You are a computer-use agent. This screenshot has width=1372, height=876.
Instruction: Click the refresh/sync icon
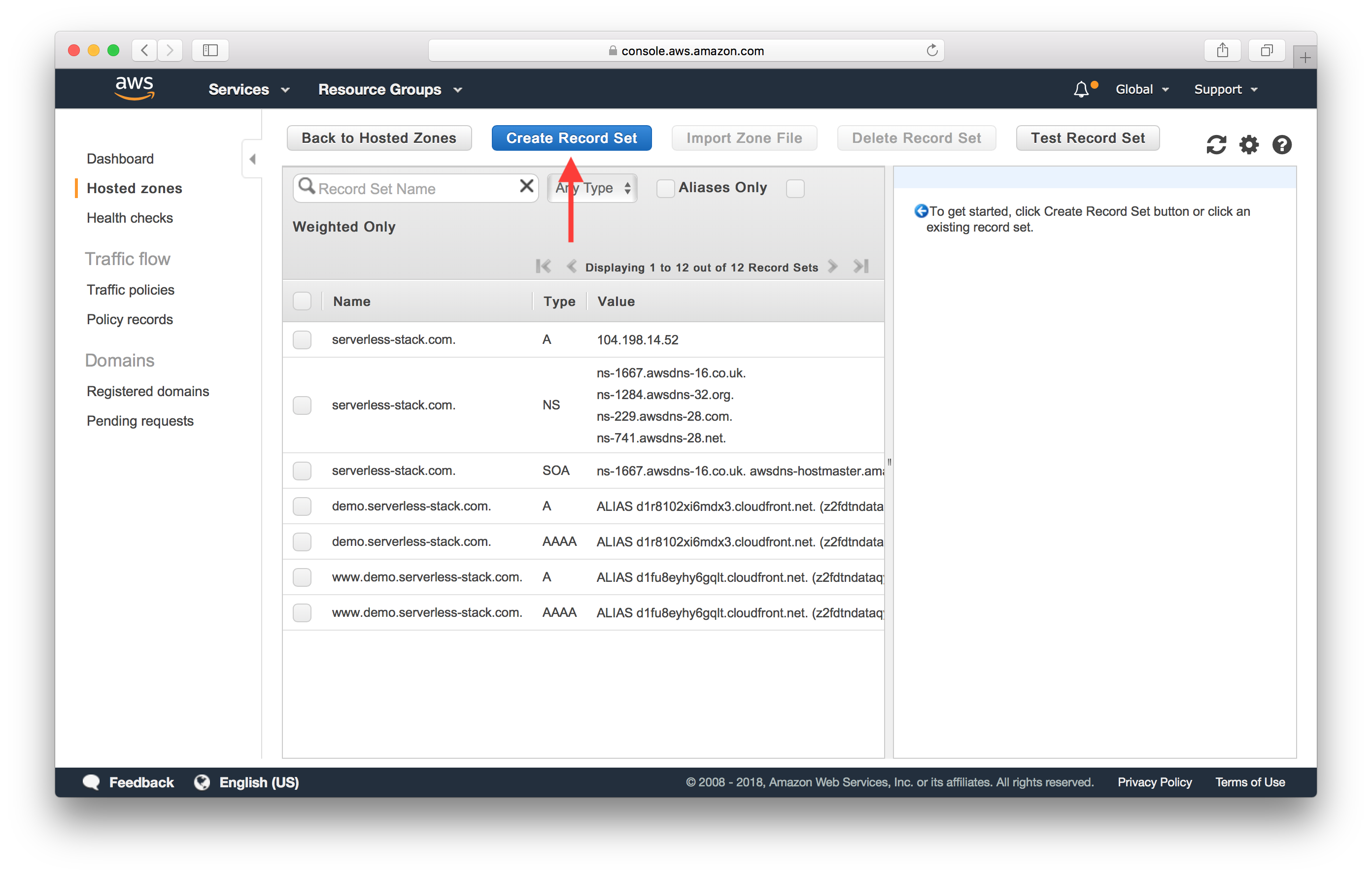pos(1215,144)
